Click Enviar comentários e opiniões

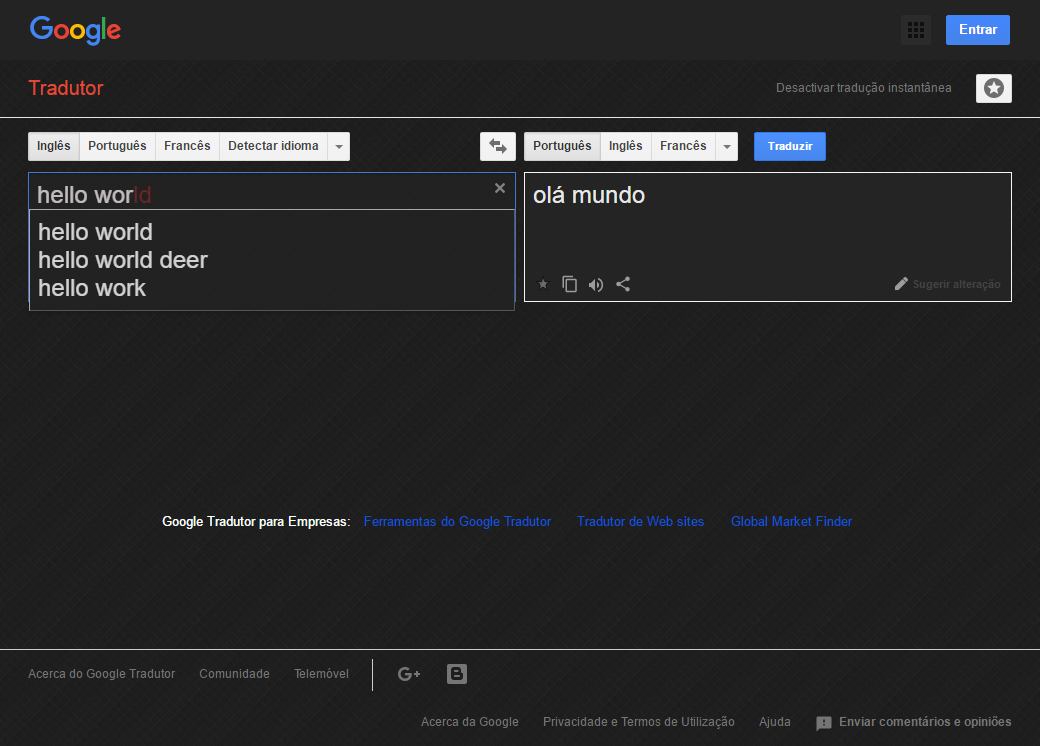913,722
